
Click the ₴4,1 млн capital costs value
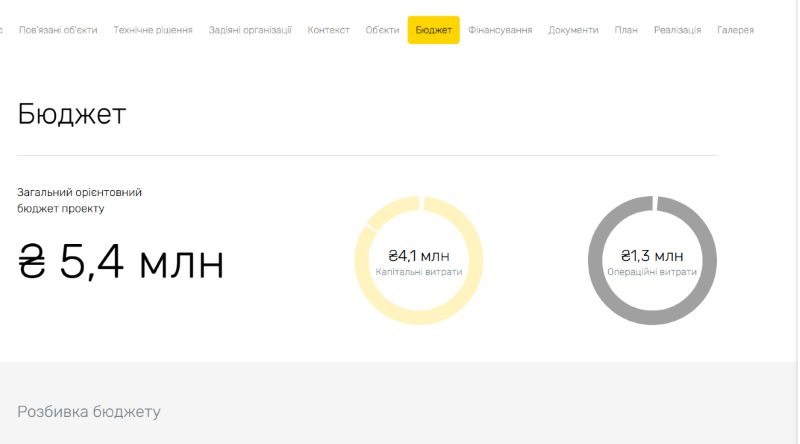[418, 255]
